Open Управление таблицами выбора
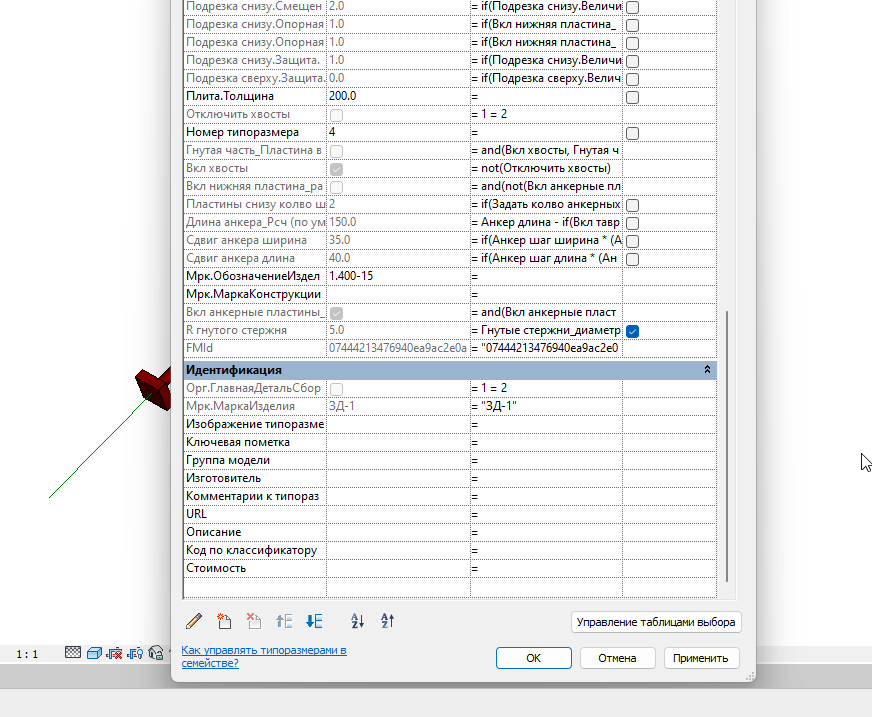The width and height of the screenshot is (872, 717). point(656,622)
